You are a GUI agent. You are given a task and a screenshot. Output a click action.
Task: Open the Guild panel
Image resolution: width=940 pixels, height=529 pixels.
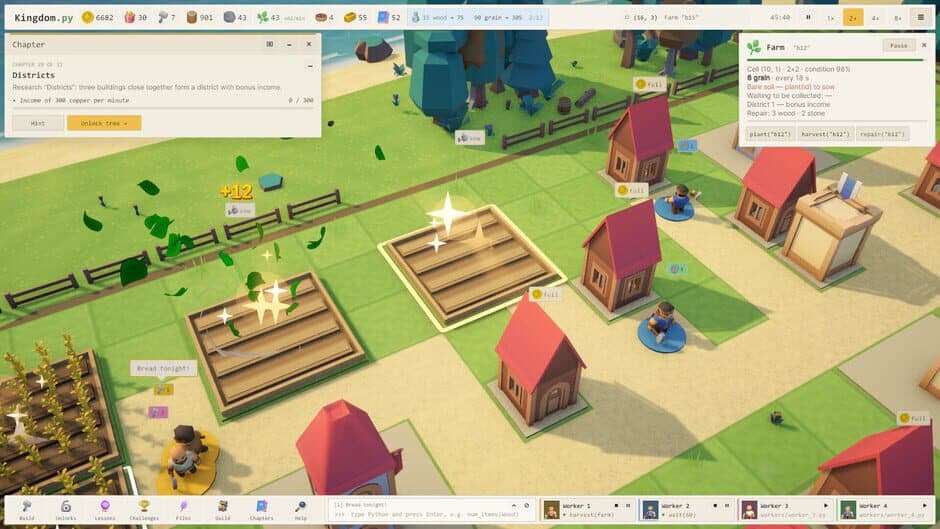coord(222,509)
